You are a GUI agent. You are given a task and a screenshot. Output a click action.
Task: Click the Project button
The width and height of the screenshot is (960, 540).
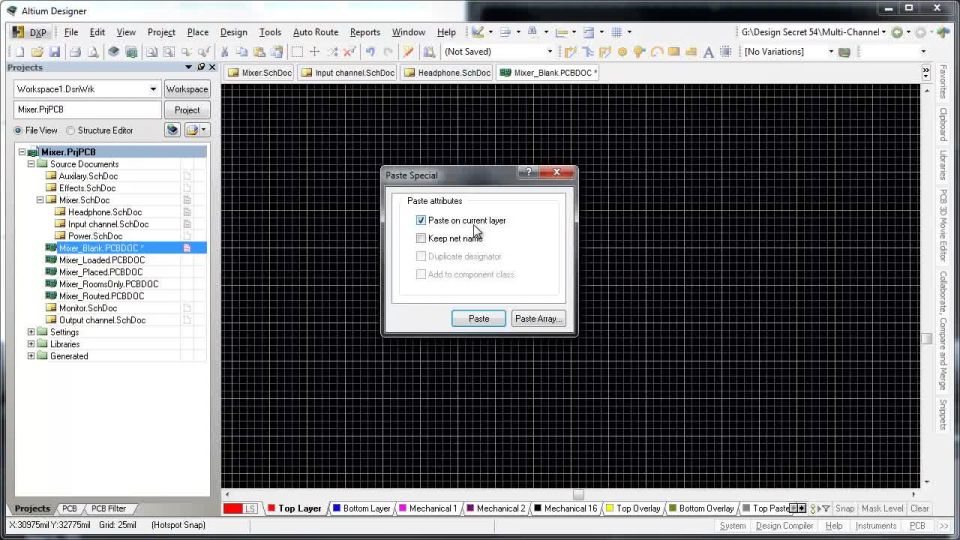point(187,110)
